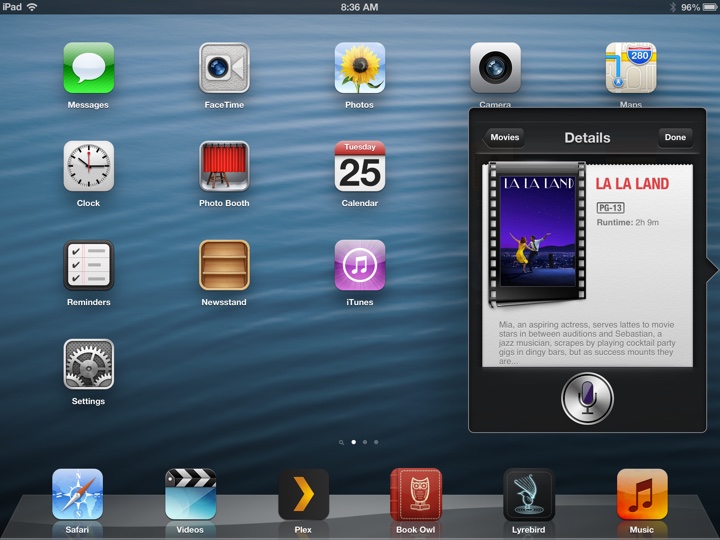This screenshot has width=720, height=540.
Task: Tap Done in the Details panel
Action: 675,137
